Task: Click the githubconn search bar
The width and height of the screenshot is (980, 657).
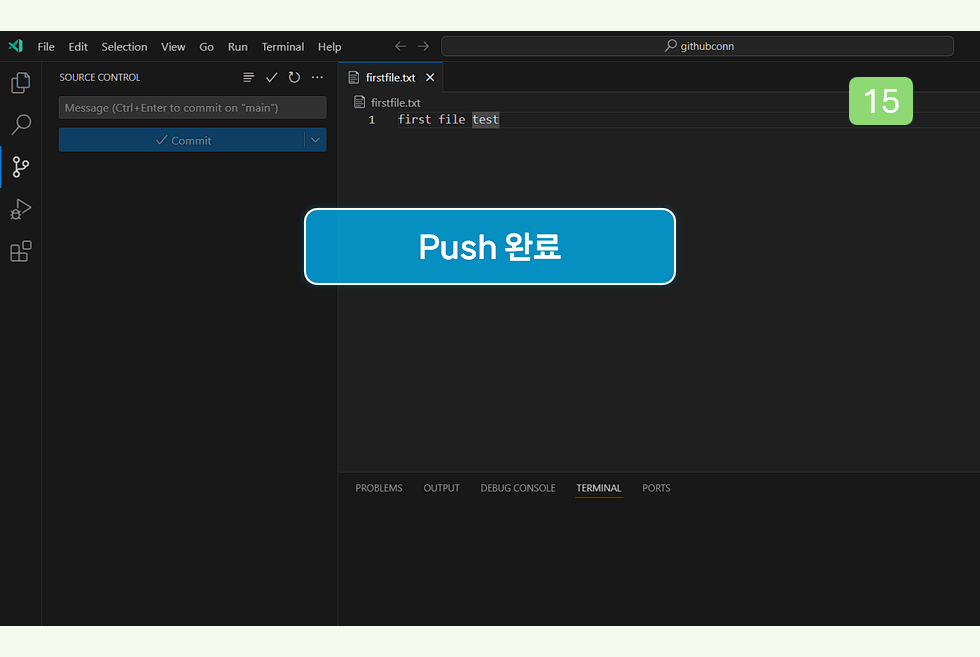Action: click(x=697, y=45)
